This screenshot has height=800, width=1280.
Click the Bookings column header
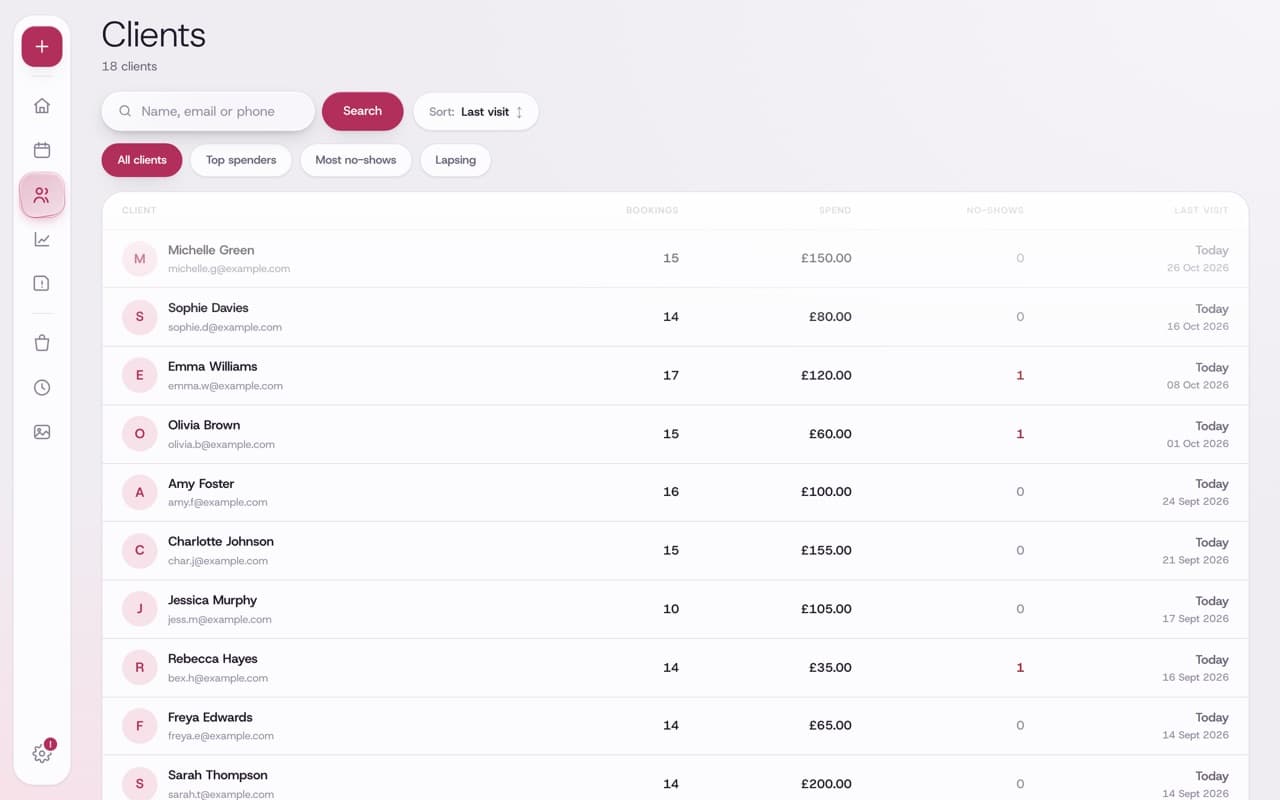652,211
